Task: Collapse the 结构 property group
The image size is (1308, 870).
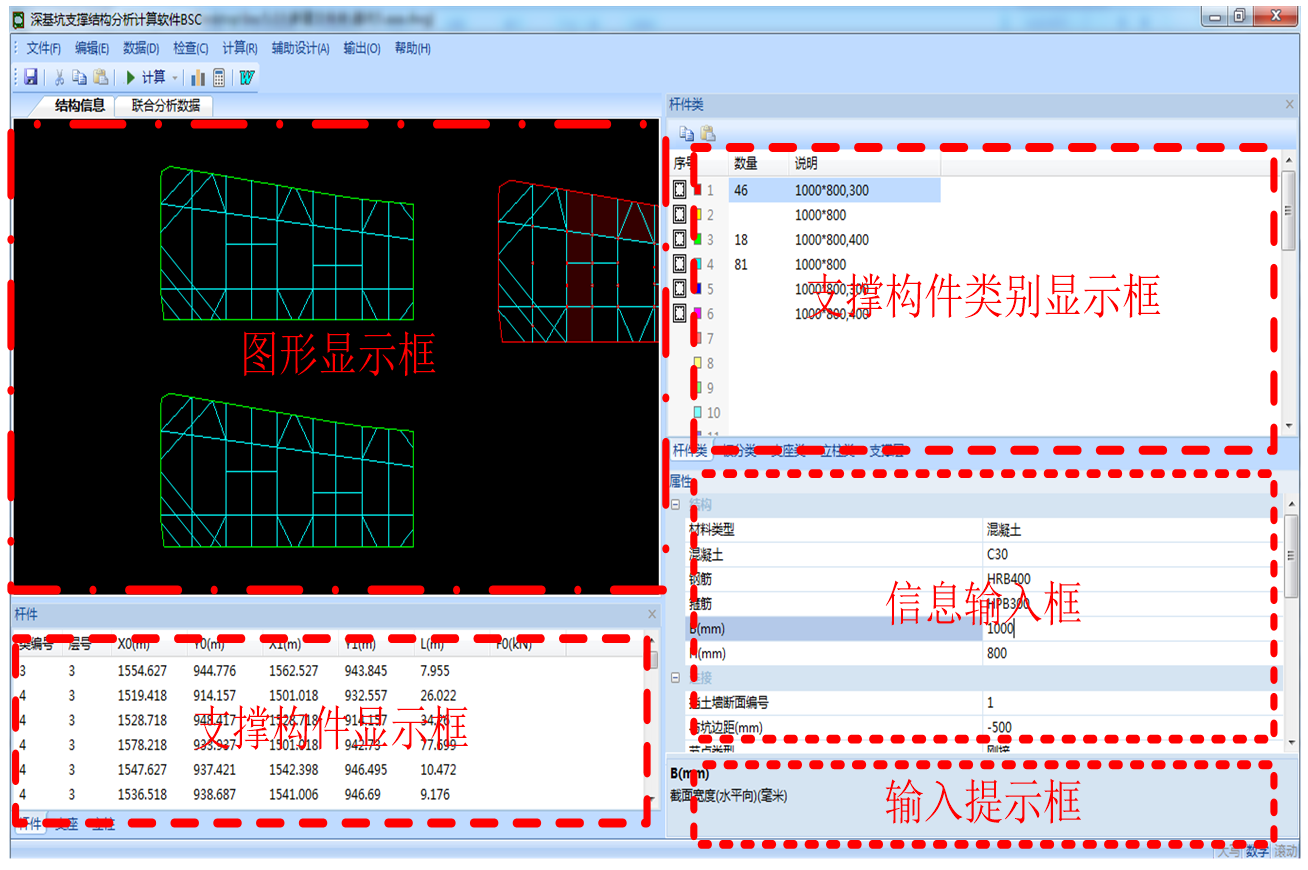Action: coord(675,505)
